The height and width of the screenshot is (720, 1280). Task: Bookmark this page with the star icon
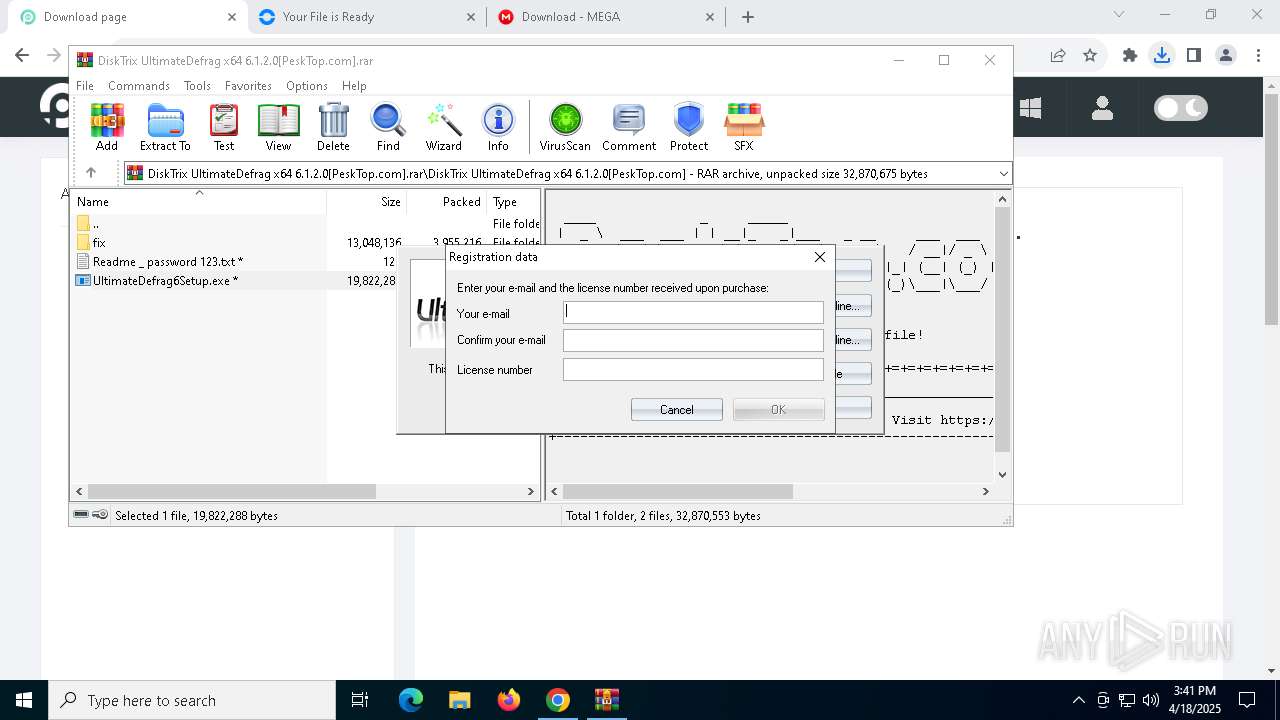tap(1090, 56)
